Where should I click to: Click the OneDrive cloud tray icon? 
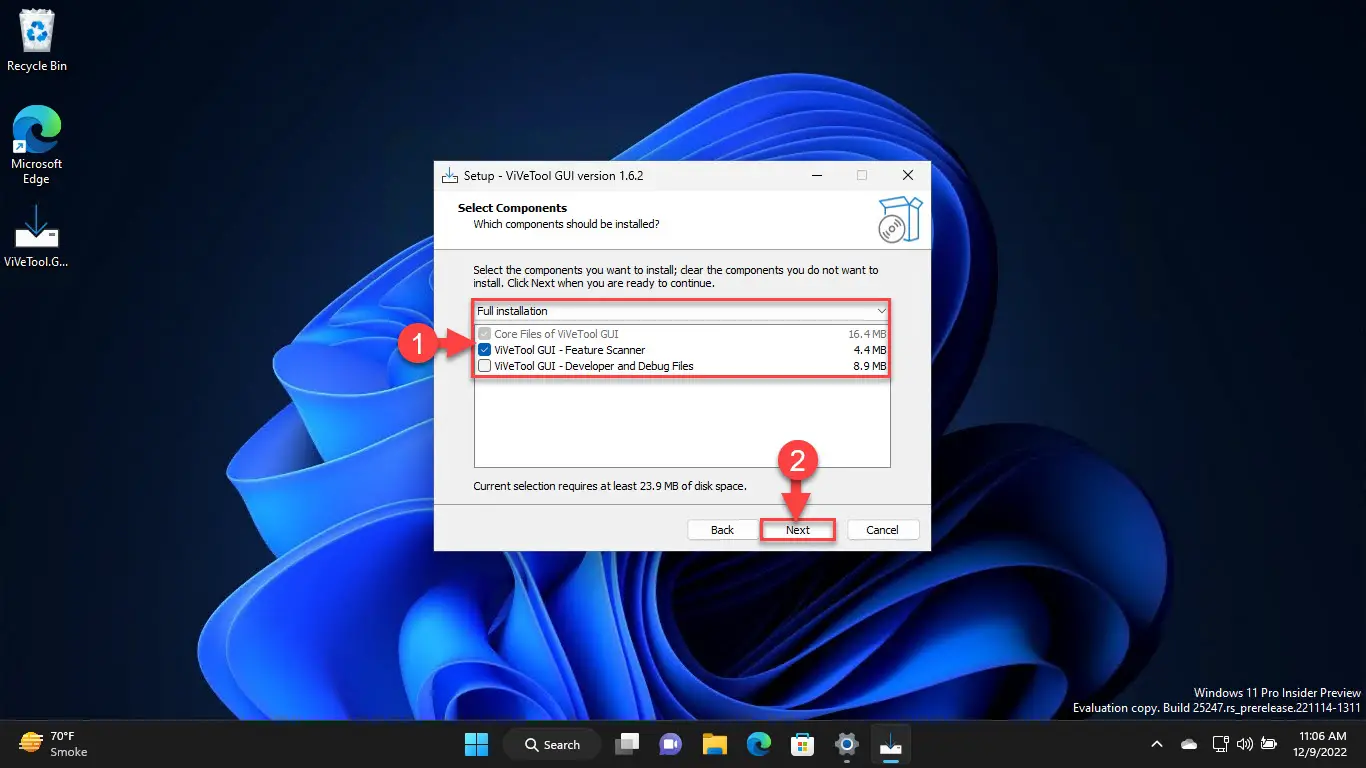[1189, 744]
